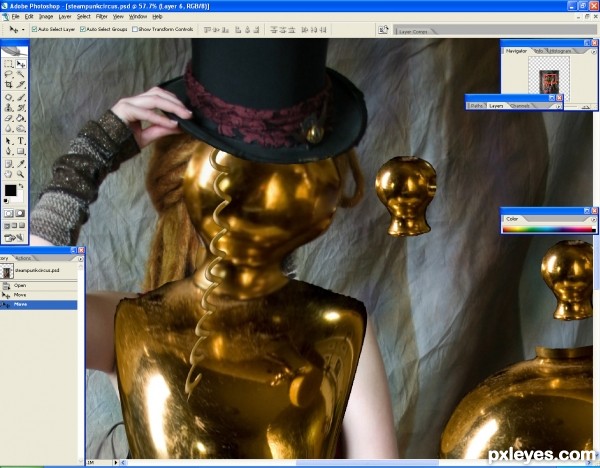This screenshot has width=600, height=468.
Task: Align top edges in options bar
Action: [207, 29]
